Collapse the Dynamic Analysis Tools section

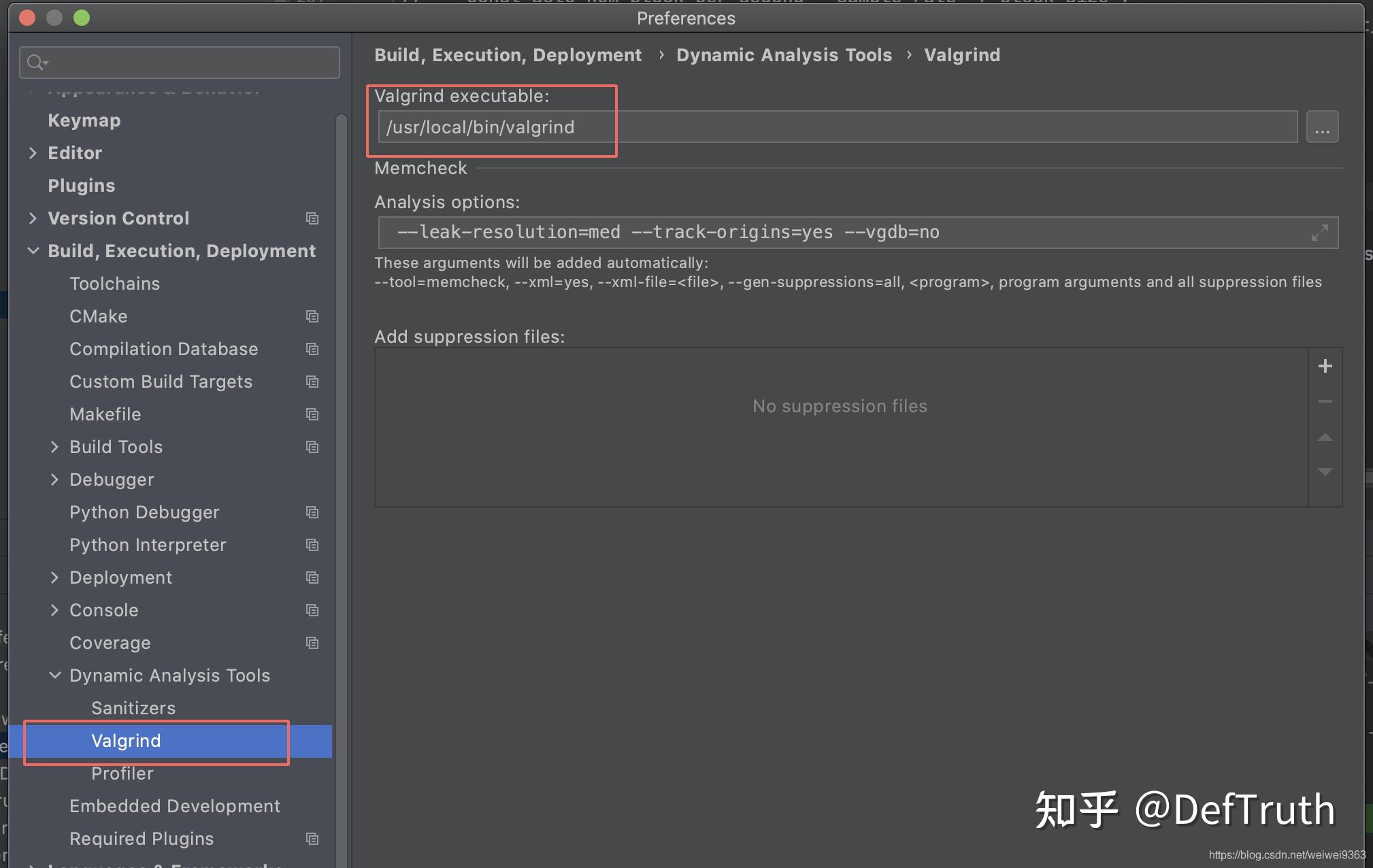[x=55, y=675]
